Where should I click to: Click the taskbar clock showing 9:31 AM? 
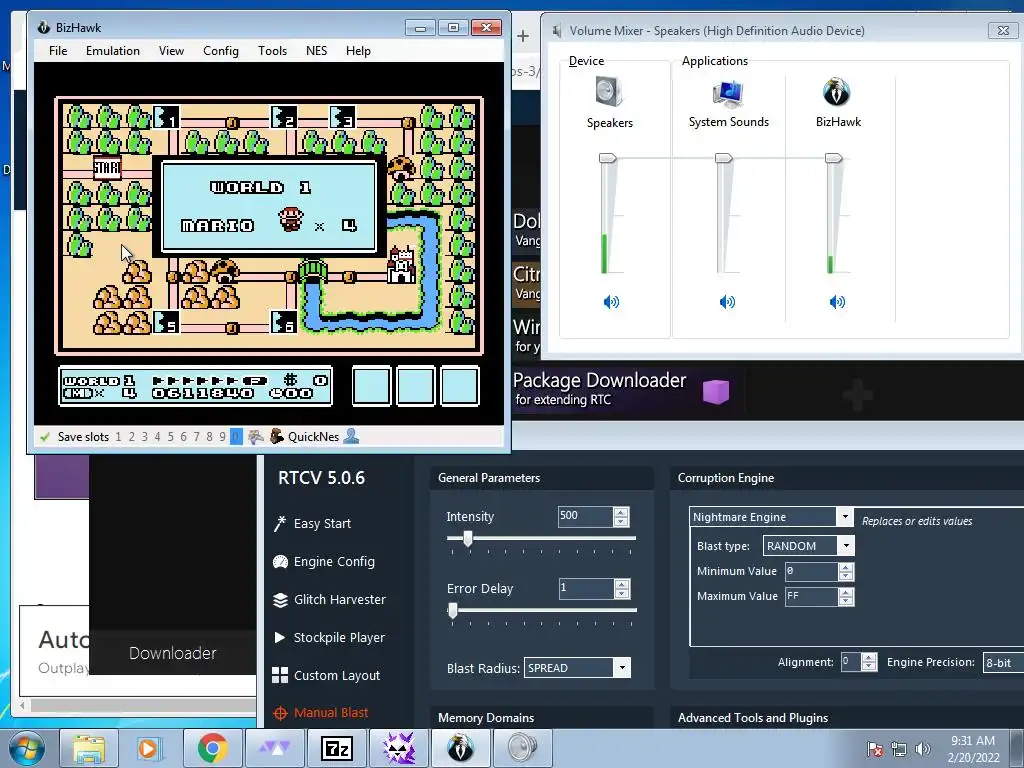(x=973, y=749)
